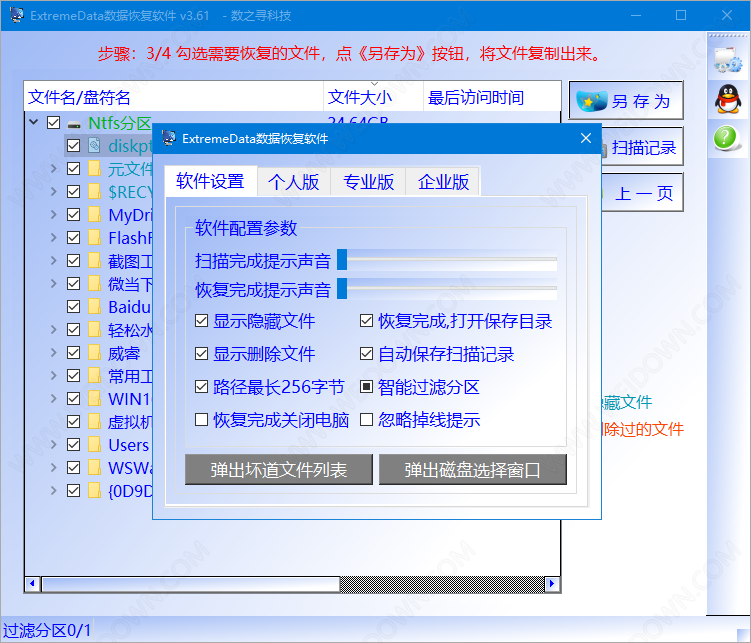Screen dimensions: 751x643
Task: Expand the 常用工 folder node
Action: click(x=54, y=376)
